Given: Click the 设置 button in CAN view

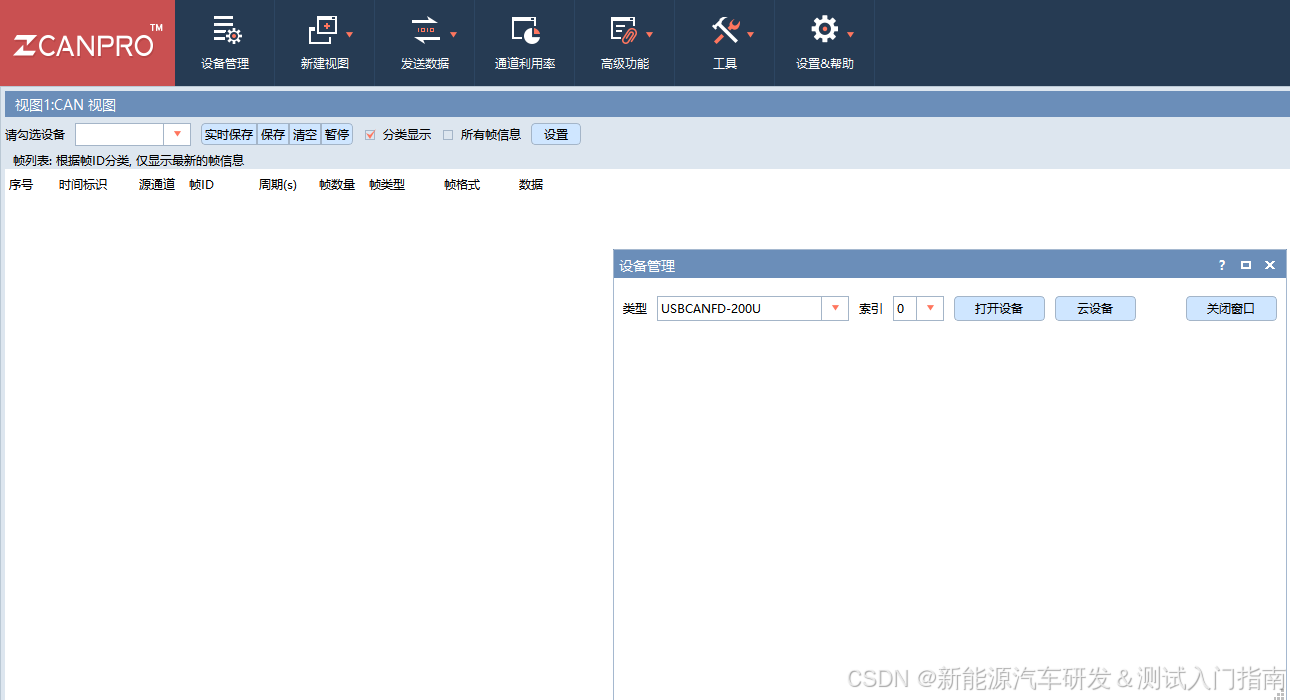Looking at the screenshot, I should pos(556,134).
